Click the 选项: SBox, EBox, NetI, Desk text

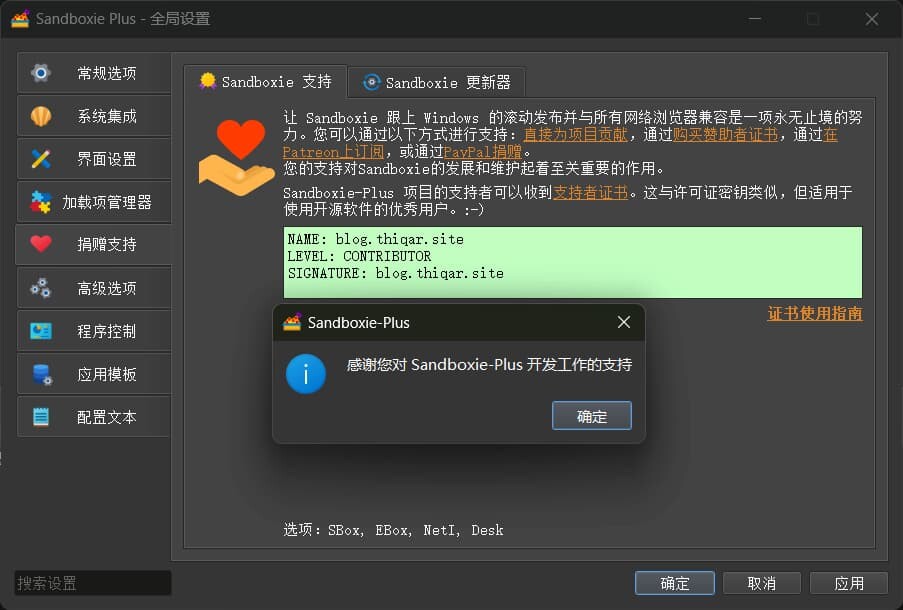[x=393, y=530]
